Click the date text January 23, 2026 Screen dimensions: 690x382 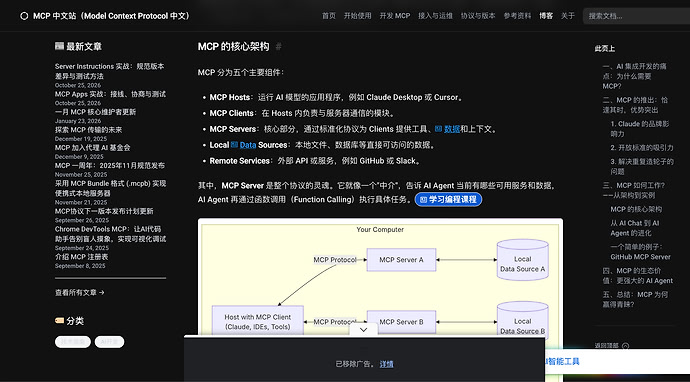click(78, 121)
